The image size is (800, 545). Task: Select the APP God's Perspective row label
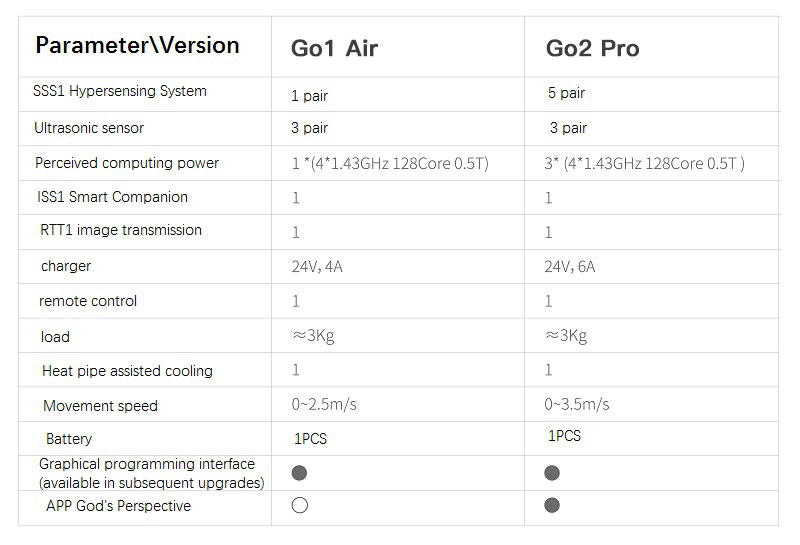point(118,506)
